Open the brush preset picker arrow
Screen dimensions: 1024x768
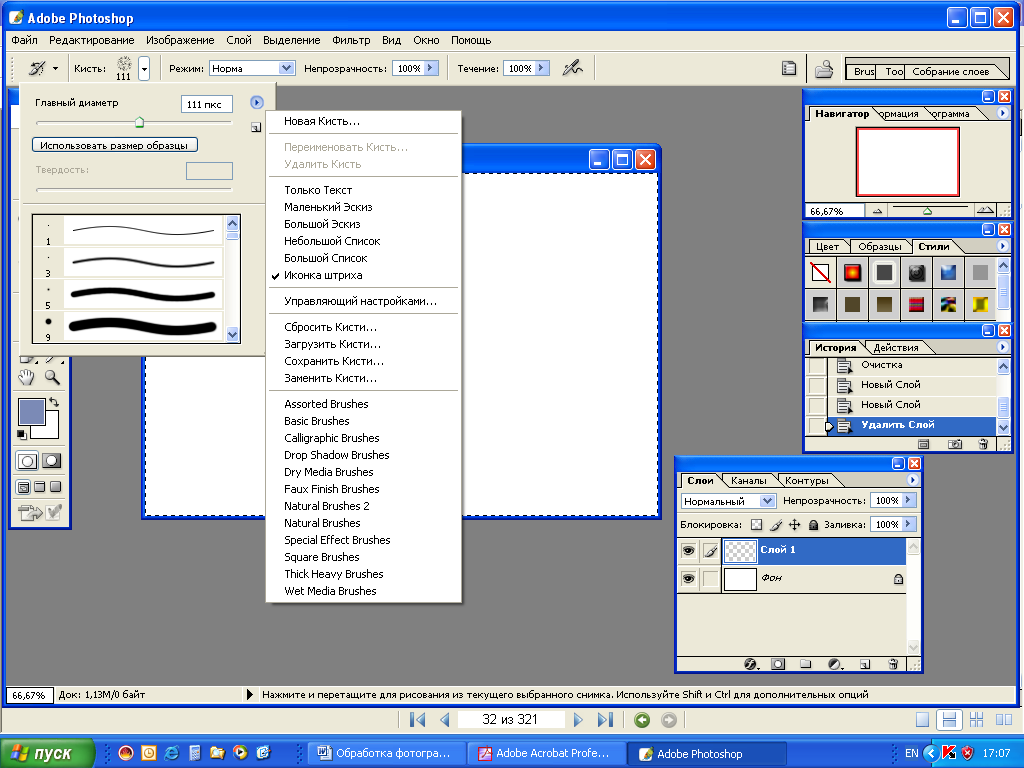pos(144,68)
